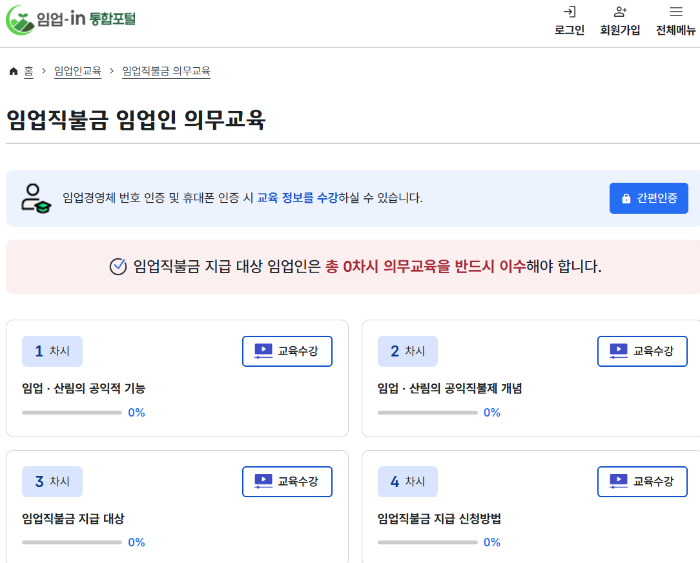Image resolution: width=700 pixels, height=563 pixels.
Task: Click video icon for 2 차시 교육수강
Action: click(x=618, y=351)
